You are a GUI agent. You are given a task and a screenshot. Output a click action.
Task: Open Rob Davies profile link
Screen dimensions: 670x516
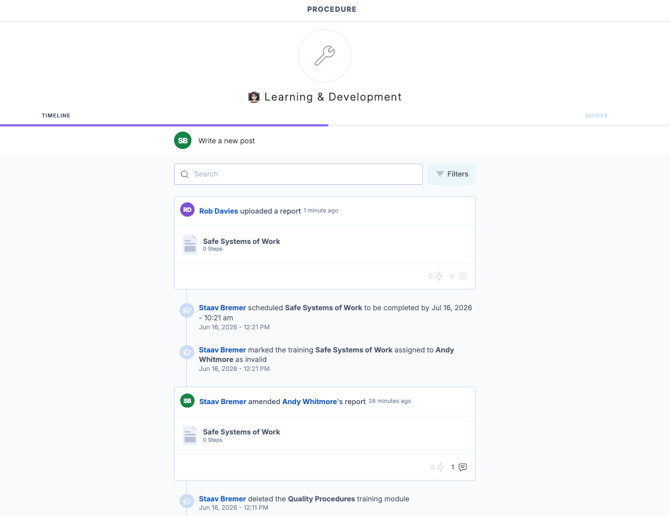click(x=218, y=211)
